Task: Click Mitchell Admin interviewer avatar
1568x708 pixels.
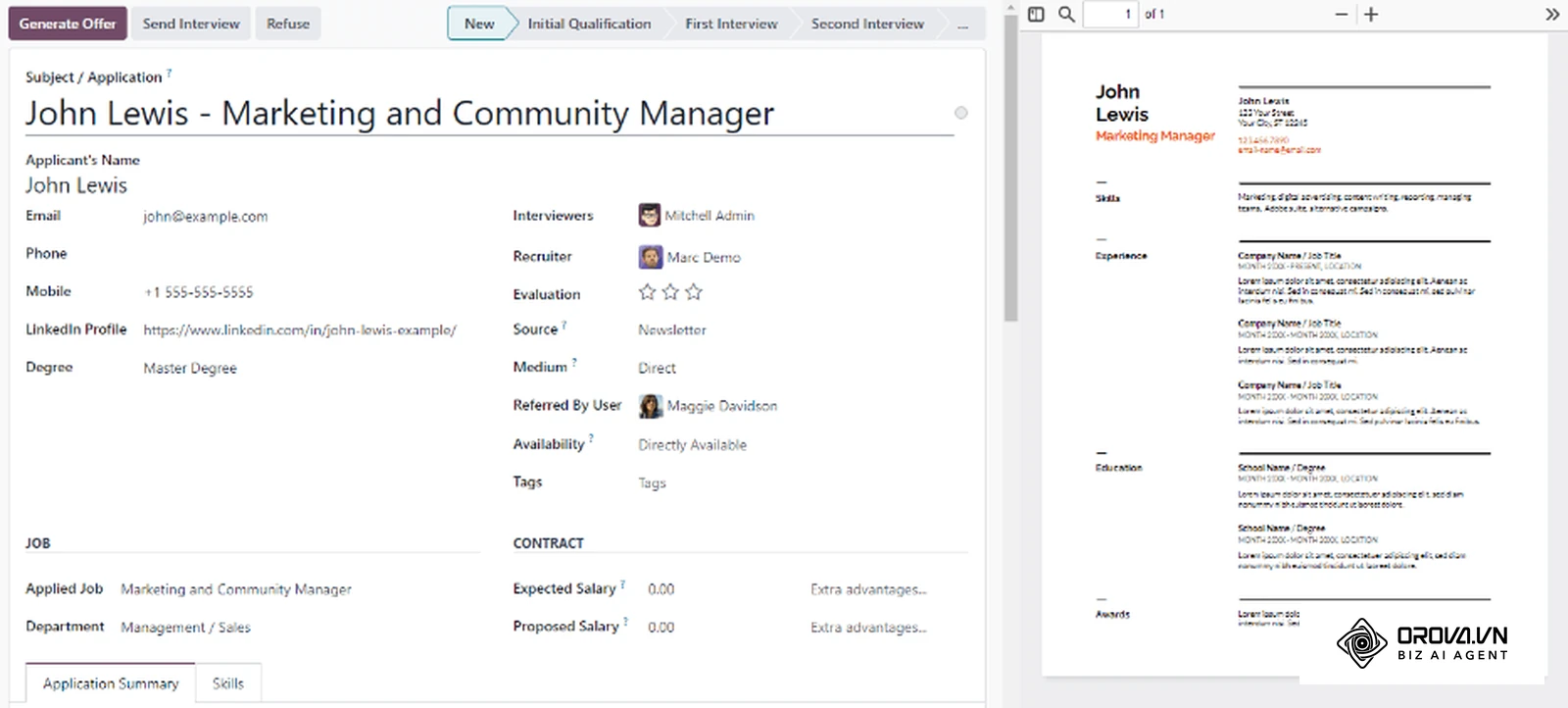Action: pos(649,215)
